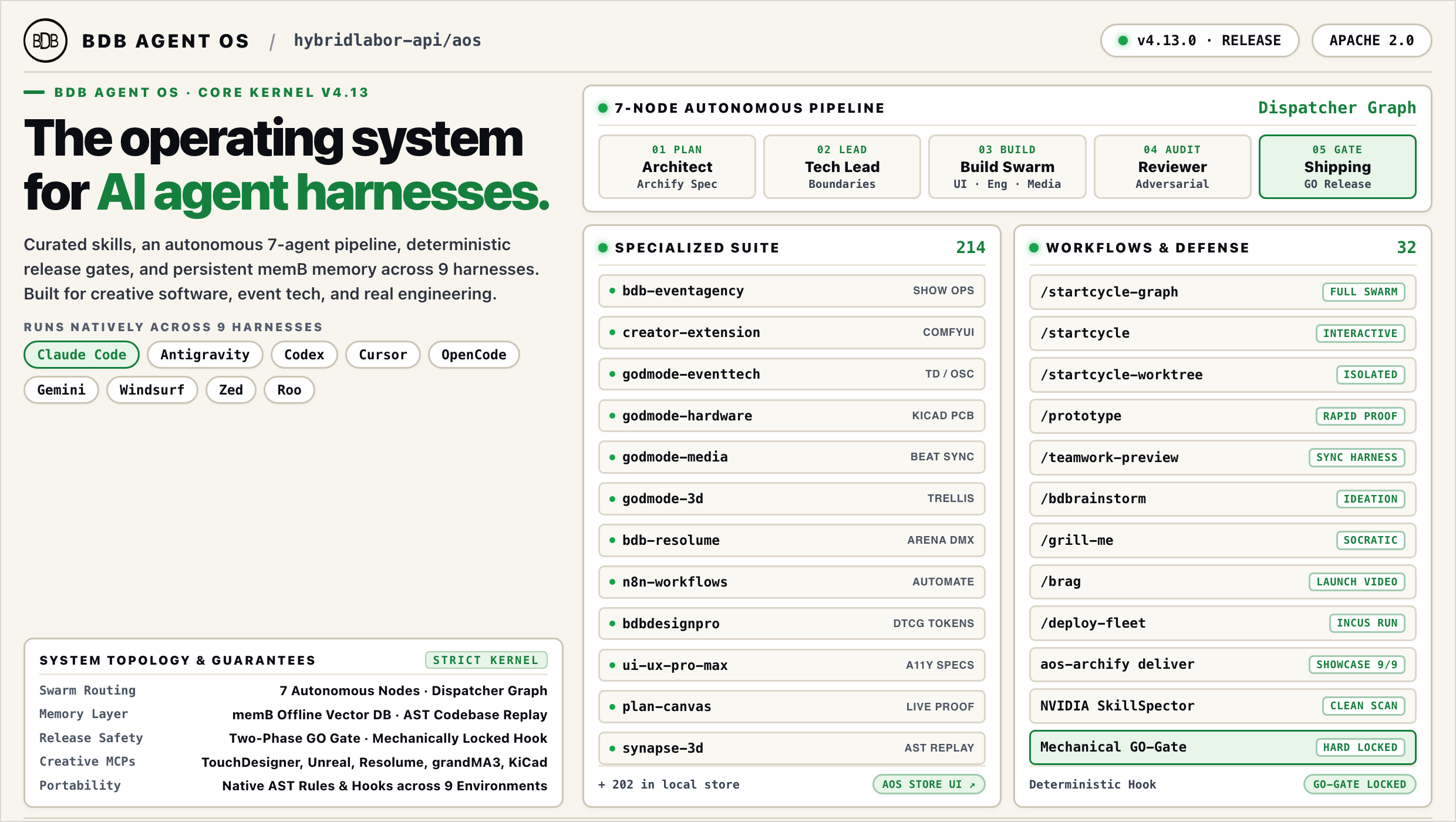Open the godmode-3d skill row

[x=791, y=498]
